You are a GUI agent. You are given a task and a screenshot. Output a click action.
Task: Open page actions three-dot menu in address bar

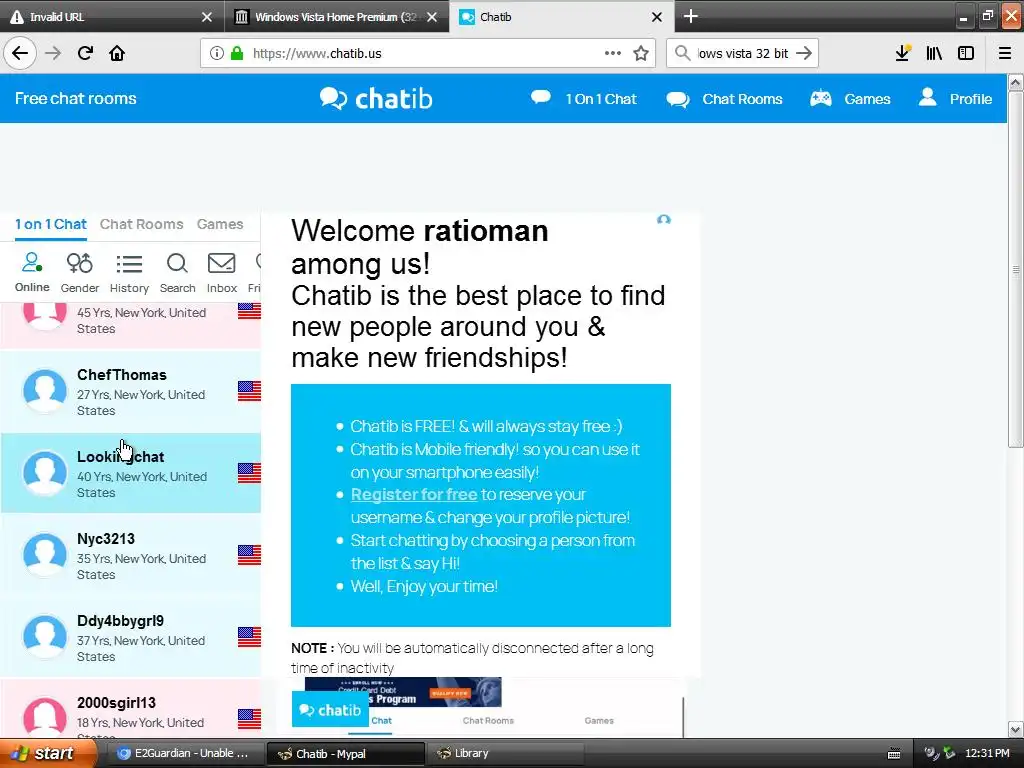coord(613,53)
